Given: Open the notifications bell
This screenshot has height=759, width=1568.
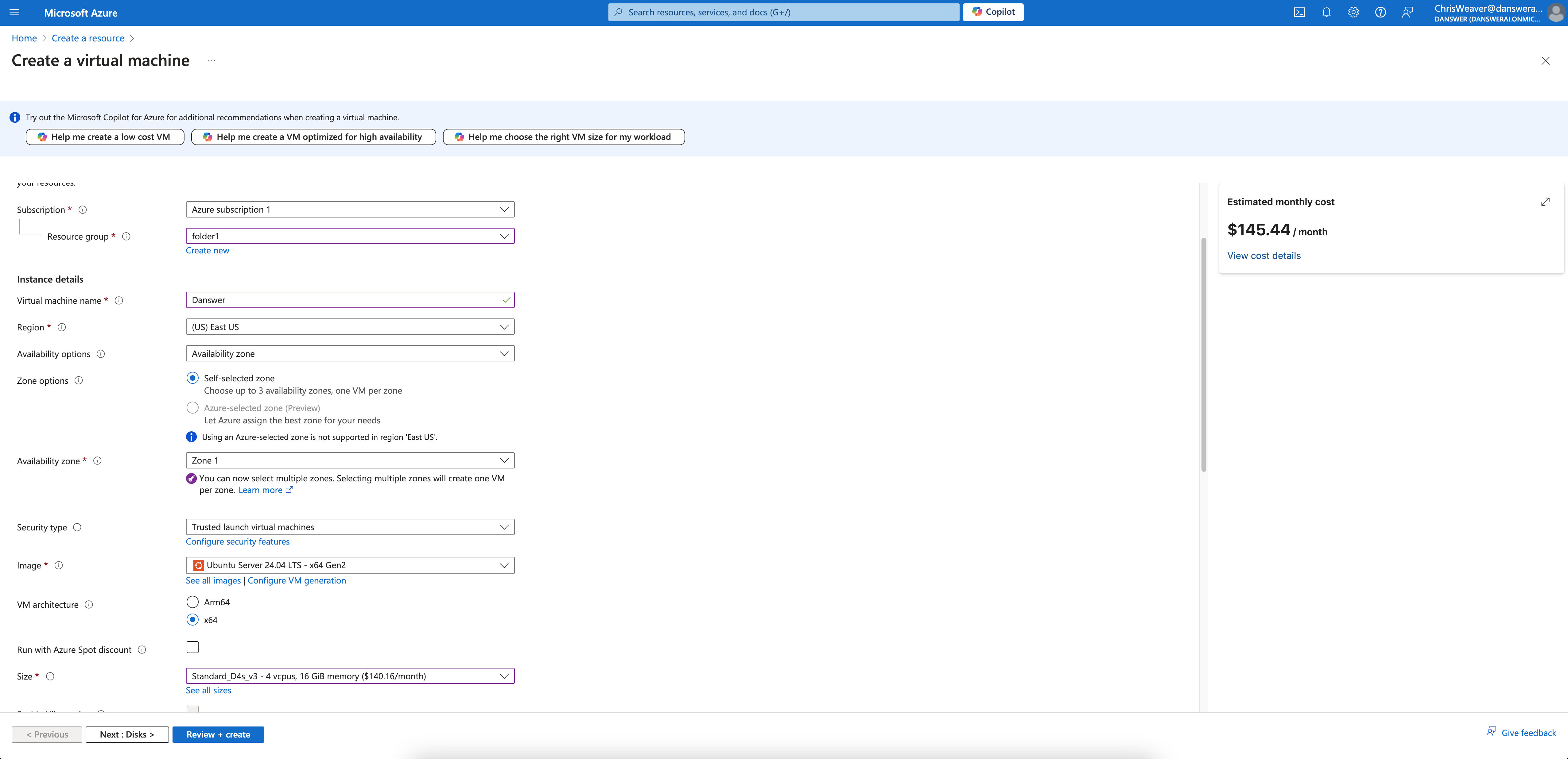Looking at the screenshot, I should pyautogui.click(x=1327, y=12).
